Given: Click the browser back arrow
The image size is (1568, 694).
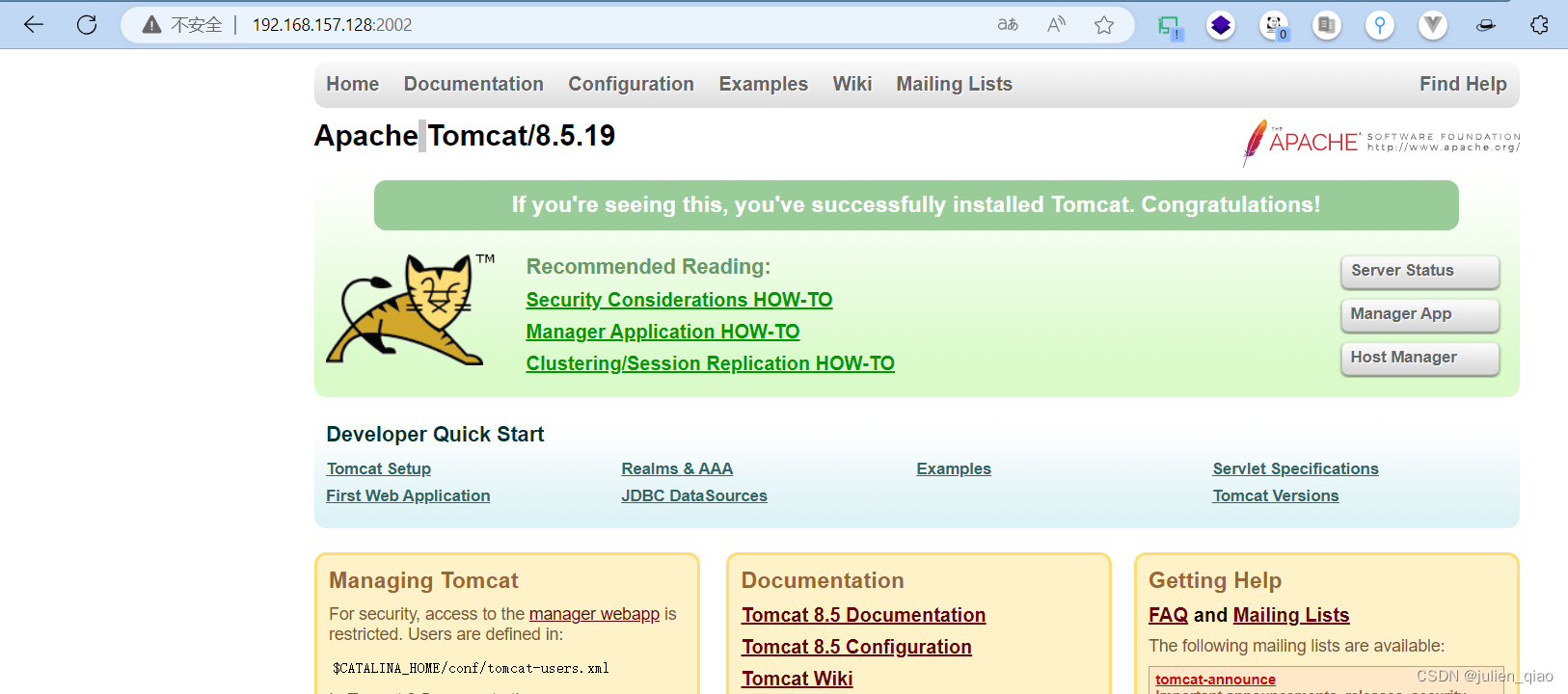Looking at the screenshot, I should tap(34, 25).
